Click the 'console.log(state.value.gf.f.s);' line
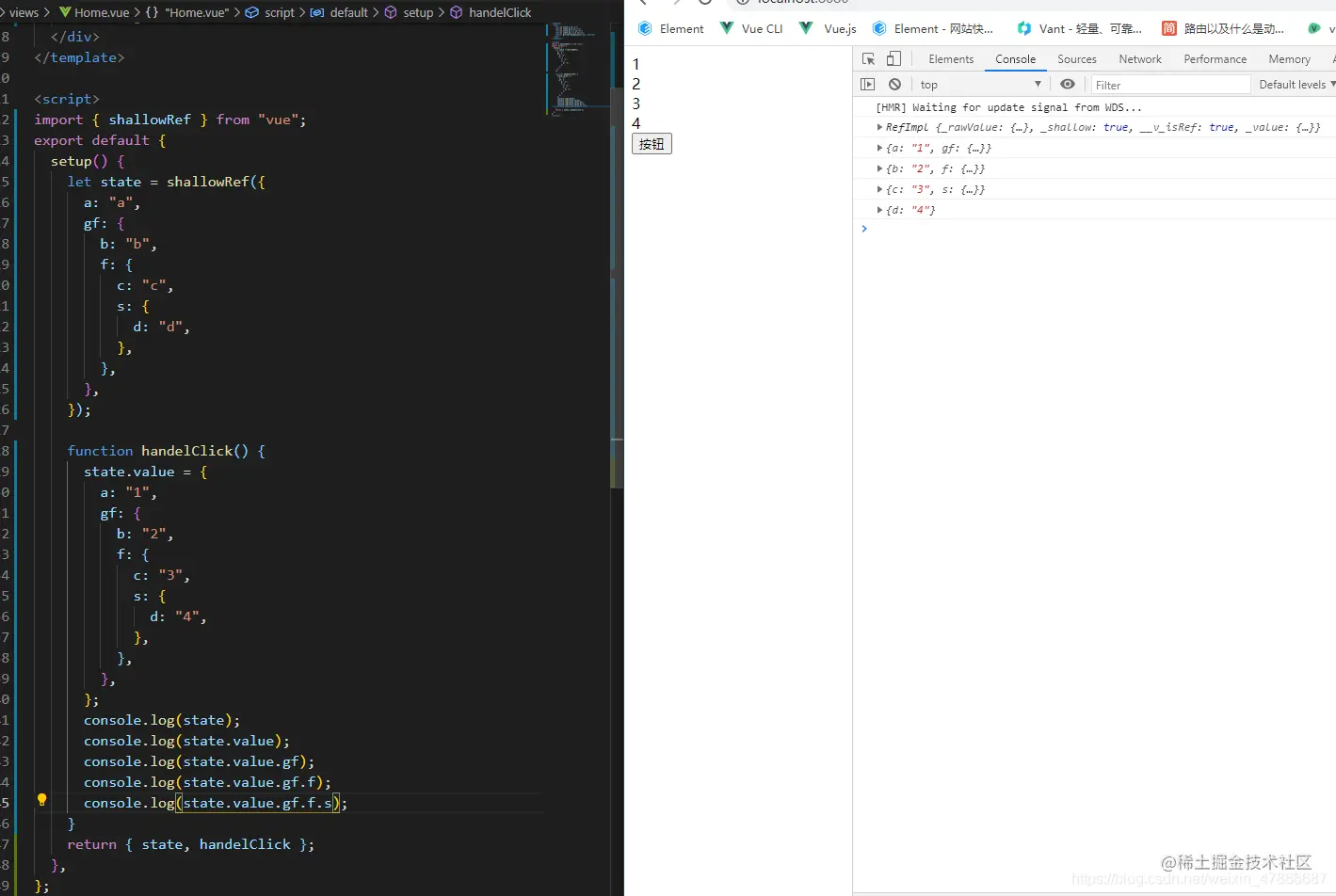Screen dimensions: 1336x896 (216, 803)
